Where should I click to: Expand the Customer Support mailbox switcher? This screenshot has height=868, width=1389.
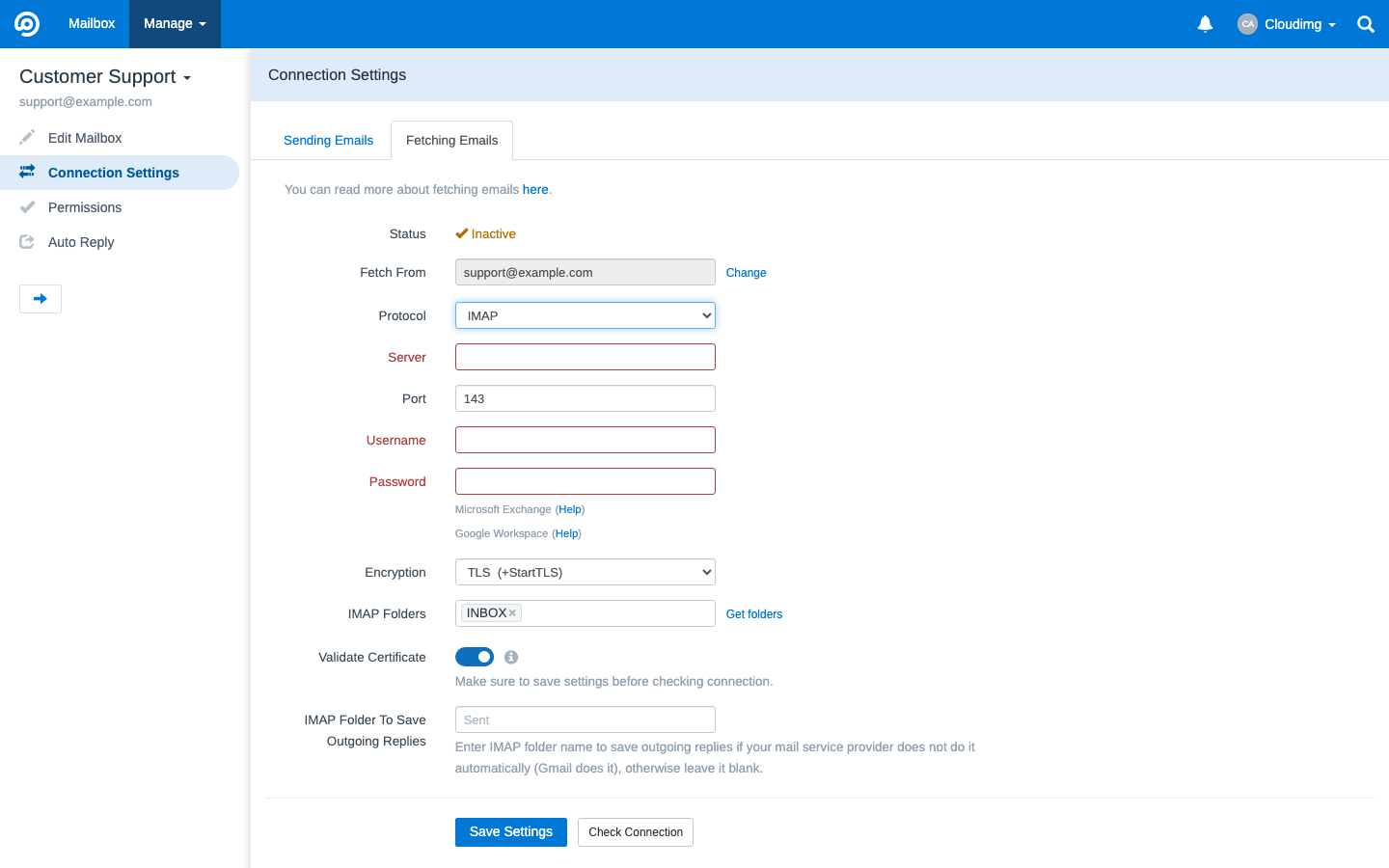(x=105, y=76)
